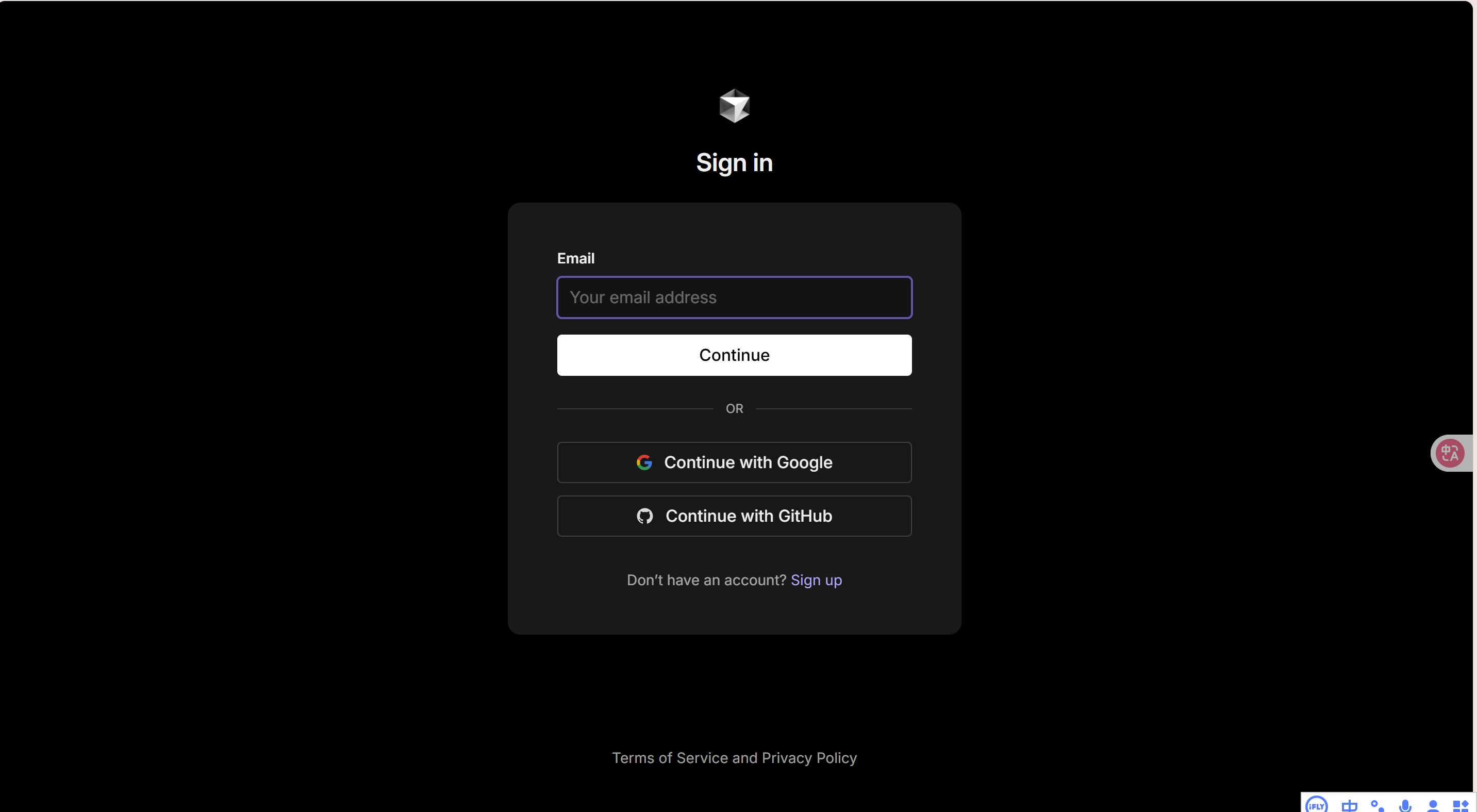1477x812 pixels.
Task: Click the GitHub octocat icon
Action: (644, 516)
